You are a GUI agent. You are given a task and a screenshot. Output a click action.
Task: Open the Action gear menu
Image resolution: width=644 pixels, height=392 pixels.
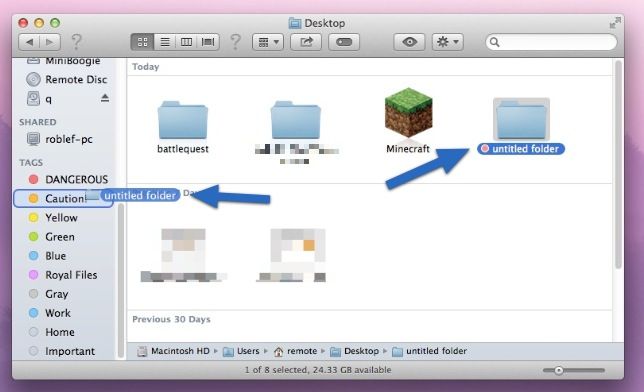coord(448,42)
